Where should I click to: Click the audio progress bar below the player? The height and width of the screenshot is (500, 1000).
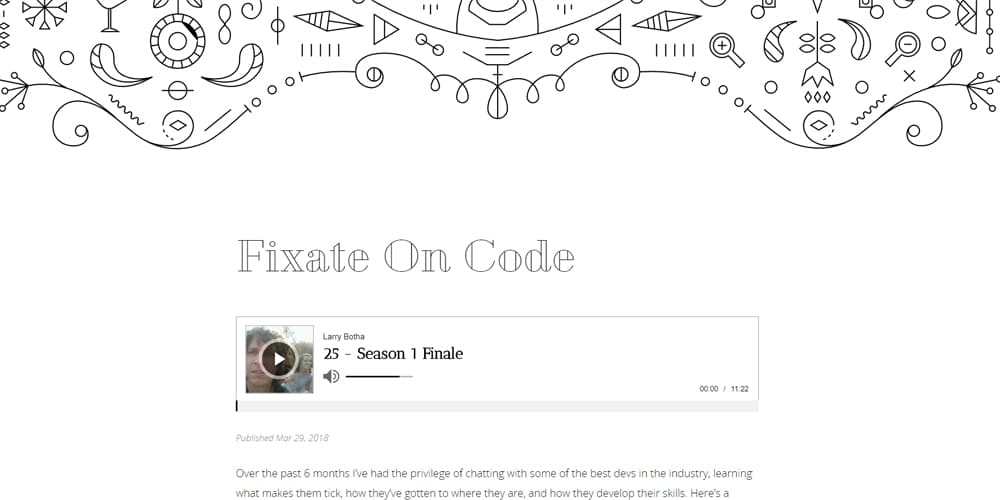497,406
